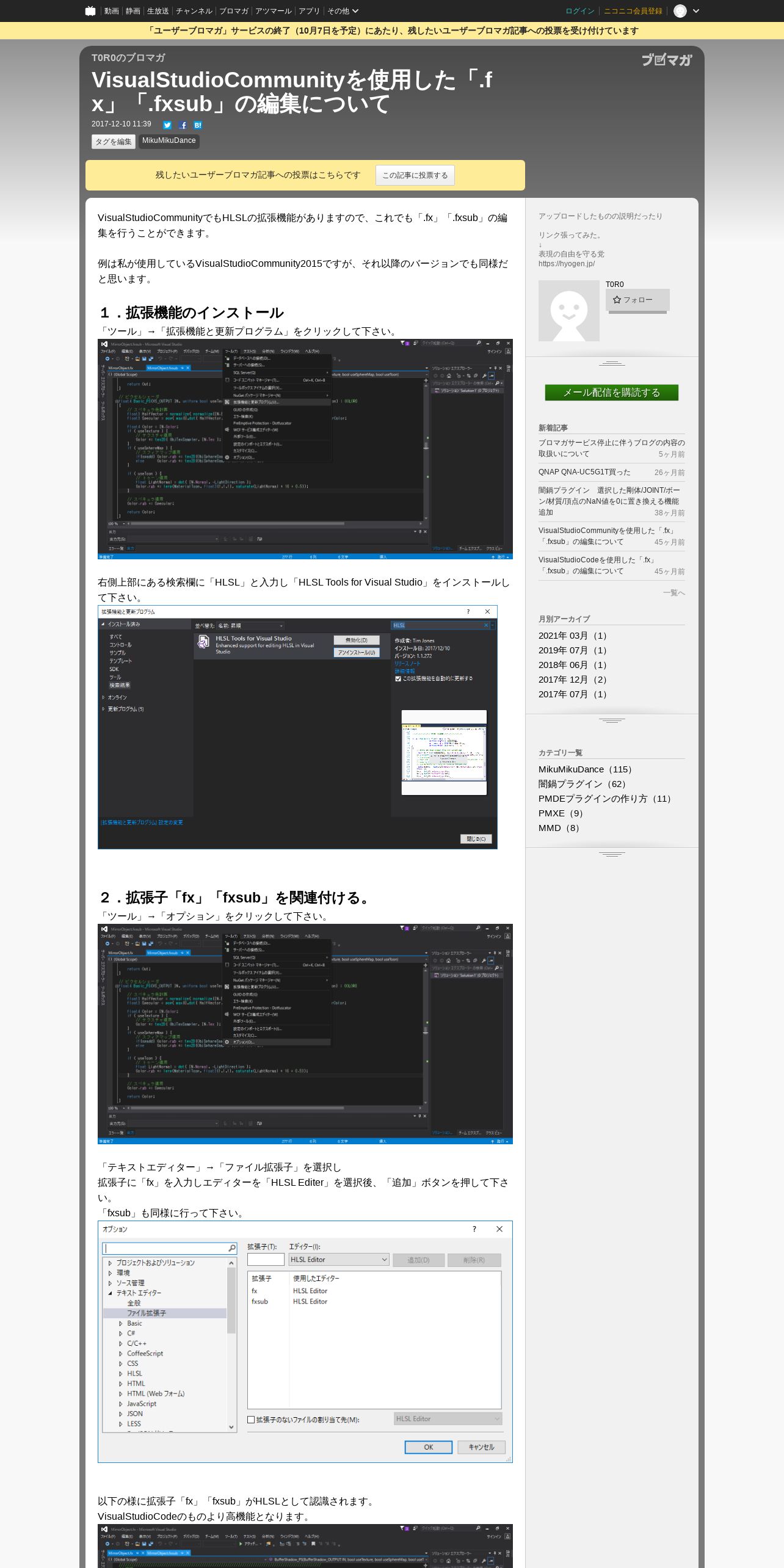This screenshot has height=1568, width=784.
Task: Collapse テキスト エディター tree node
Action: (111, 1293)
